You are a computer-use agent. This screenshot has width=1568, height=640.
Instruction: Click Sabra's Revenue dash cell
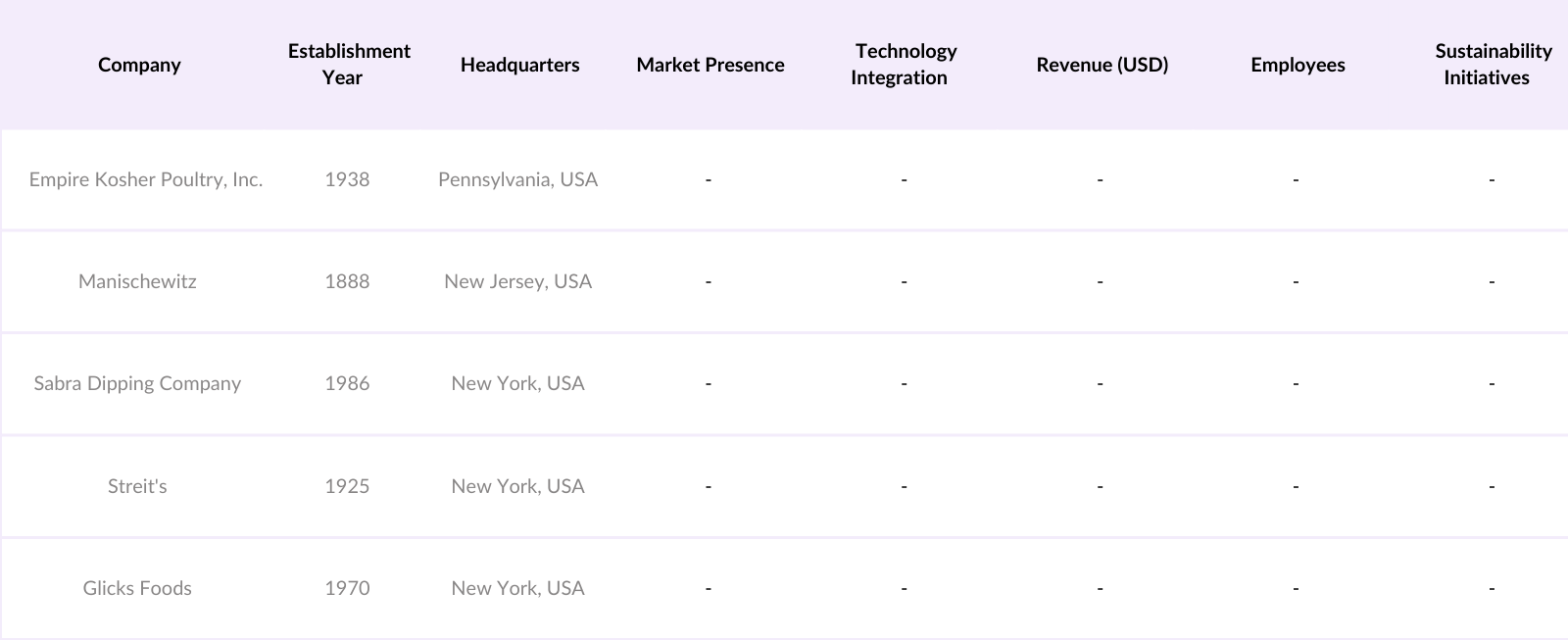tap(1101, 383)
